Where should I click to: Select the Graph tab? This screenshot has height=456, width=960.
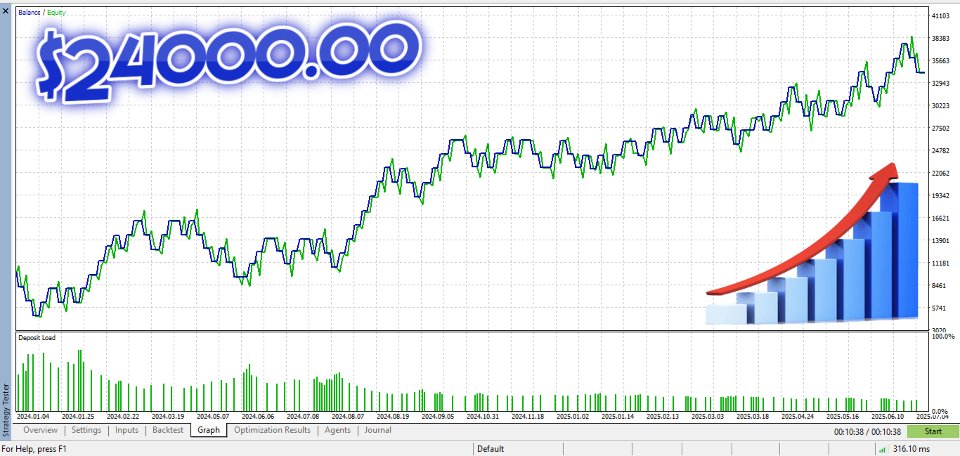pos(209,430)
